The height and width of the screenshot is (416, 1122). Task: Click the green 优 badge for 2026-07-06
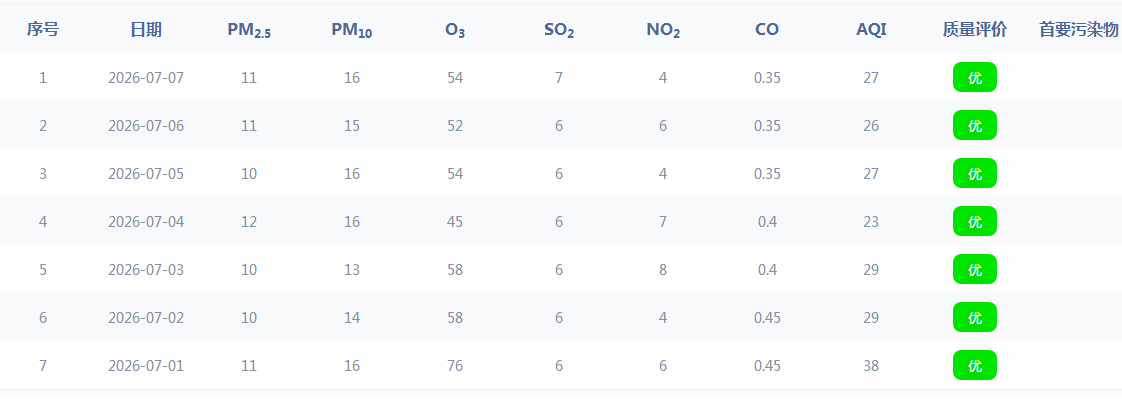[x=975, y=125]
